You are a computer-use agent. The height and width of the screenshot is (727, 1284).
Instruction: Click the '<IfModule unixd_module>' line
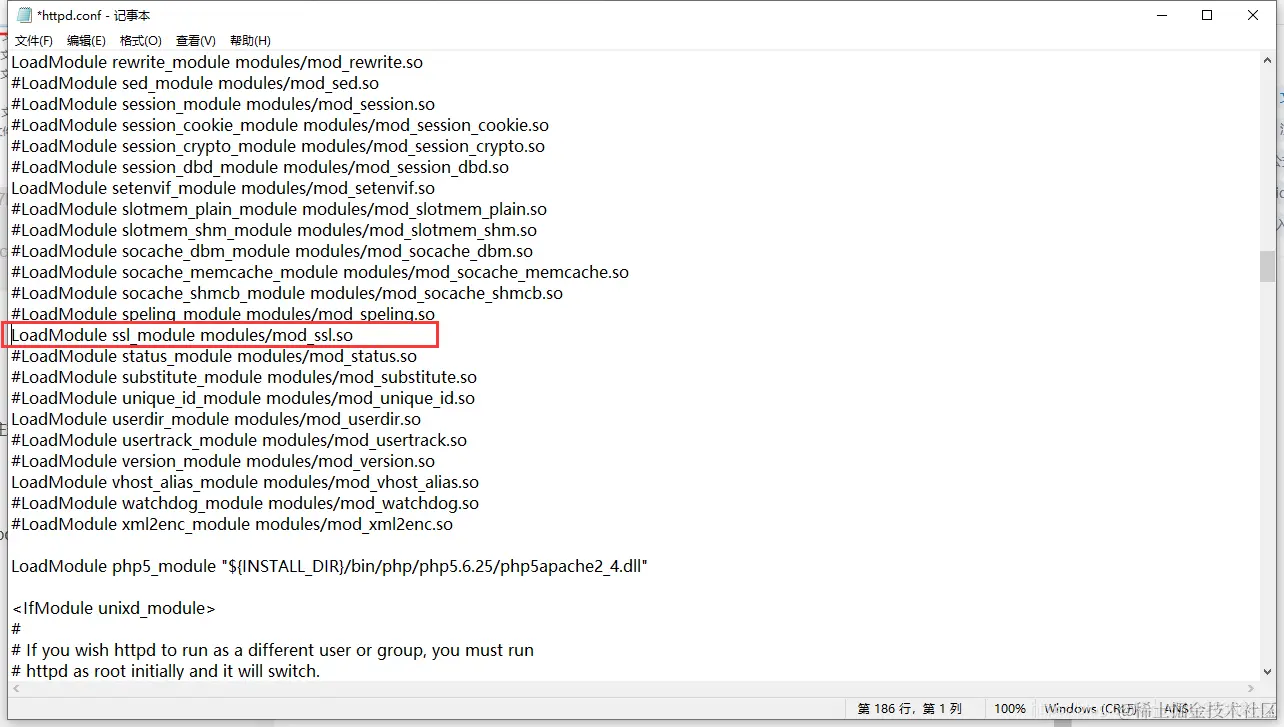(x=113, y=608)
